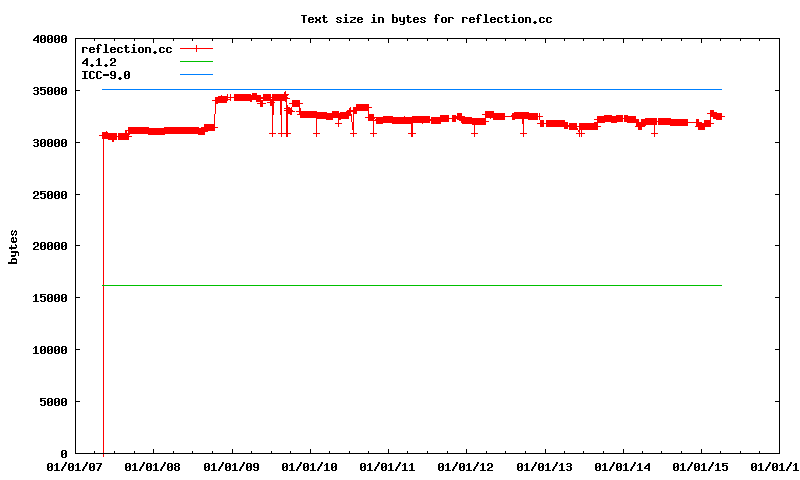Click the red line sample beside reflection.cc legend
Viewport: 800px width, 480px height.
tap(197, 49)
